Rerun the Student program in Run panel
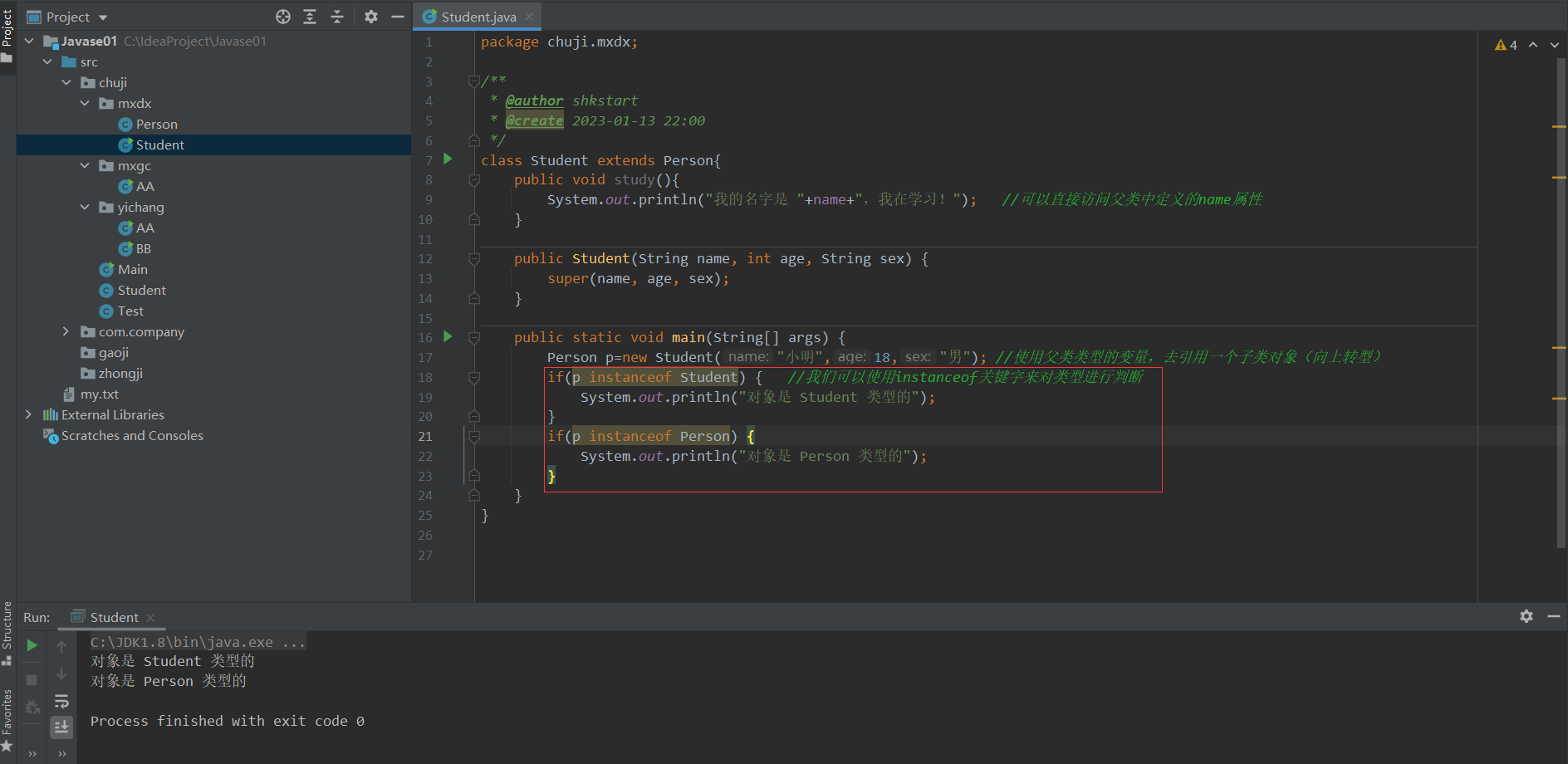 pos(32,645)
